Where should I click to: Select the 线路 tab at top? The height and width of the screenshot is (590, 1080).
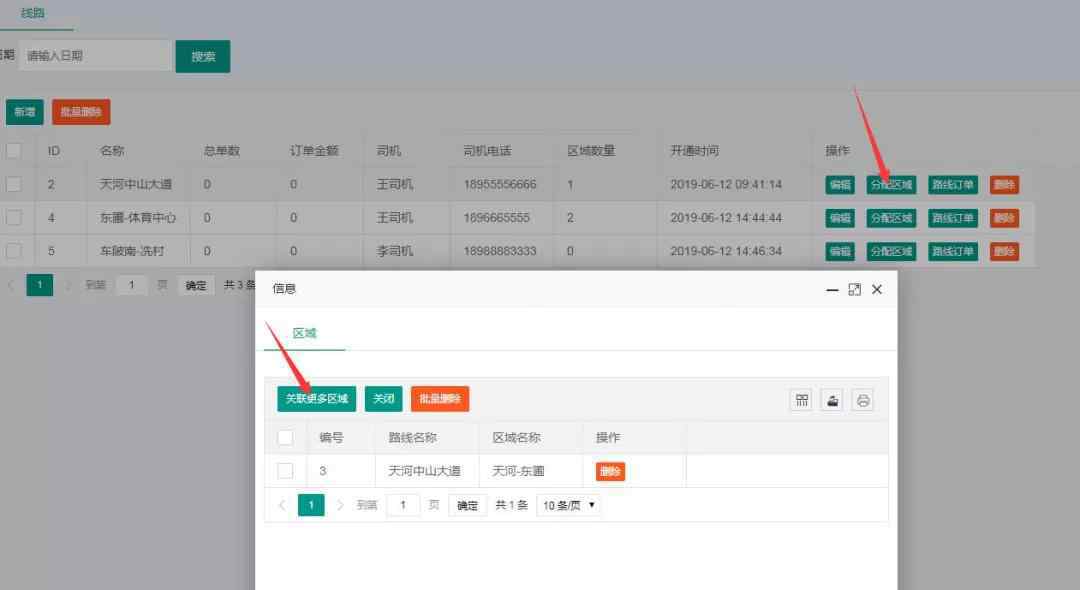pos(32,13)
